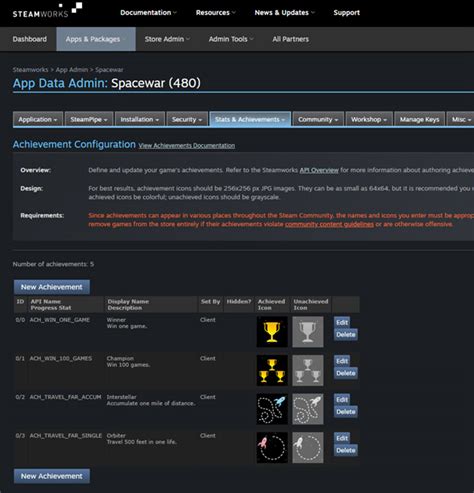Select the ACH_TRAVEL_FAR_ACCUM API name
The height and width of the screenshot is (493, 474).
click(x=65, y=397)
